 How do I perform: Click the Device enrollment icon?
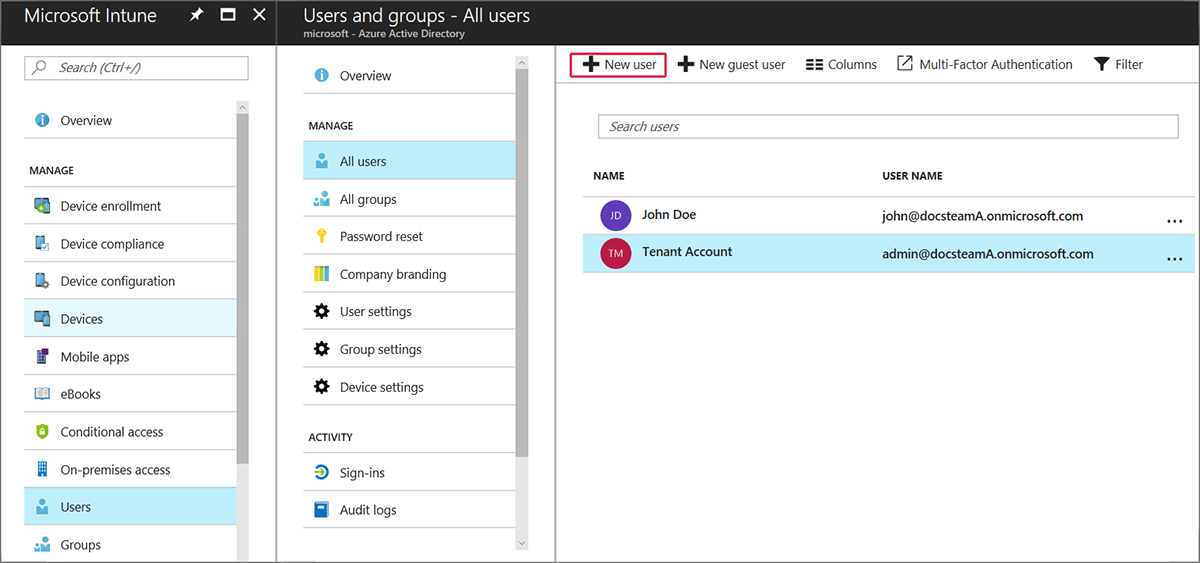click(42, 206)
